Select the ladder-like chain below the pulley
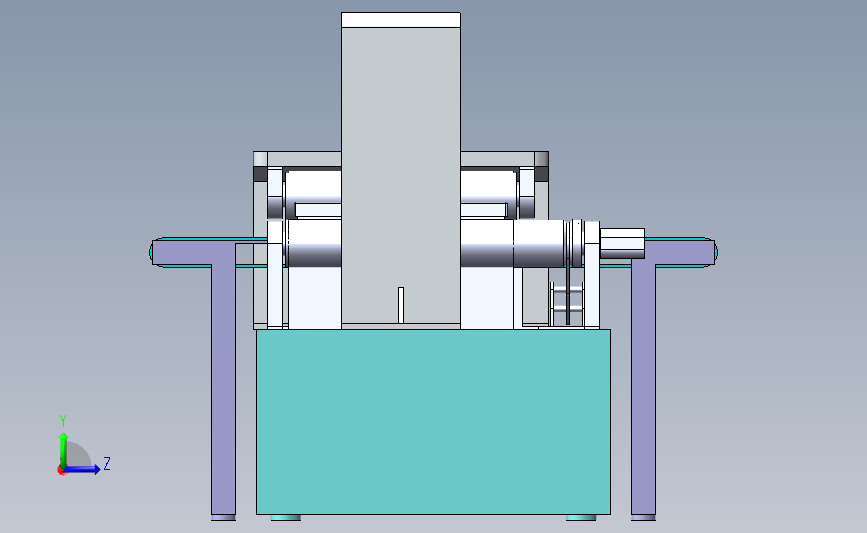This screenshot has width=867, height=533. [x=567, y=304]
